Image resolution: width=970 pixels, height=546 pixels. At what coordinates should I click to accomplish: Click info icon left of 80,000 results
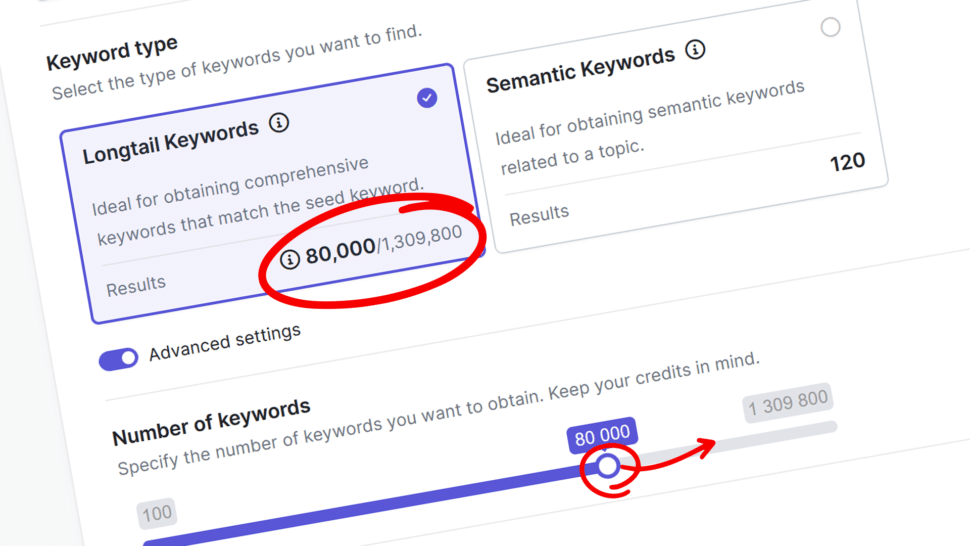[x=289, y=259]
